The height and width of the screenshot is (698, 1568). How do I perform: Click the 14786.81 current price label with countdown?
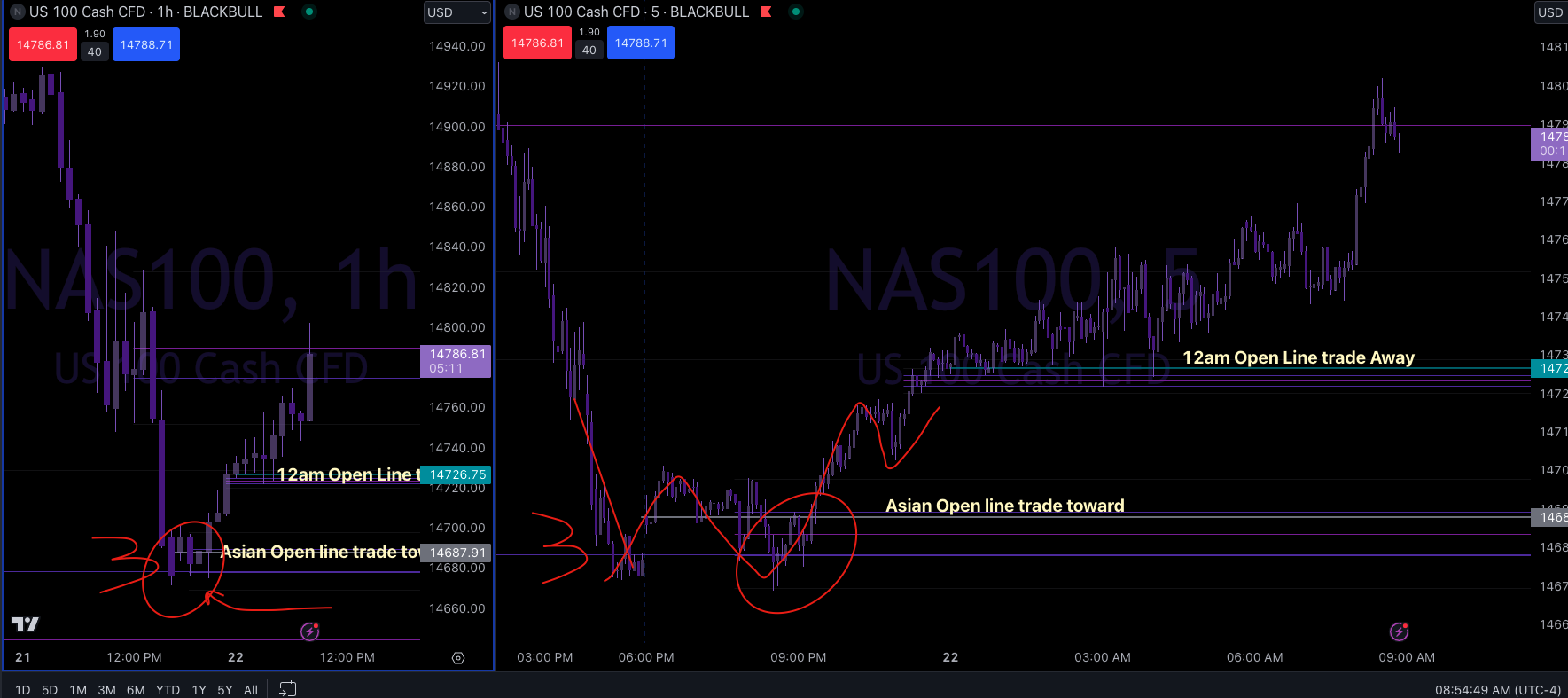click(x=456, y=361)
